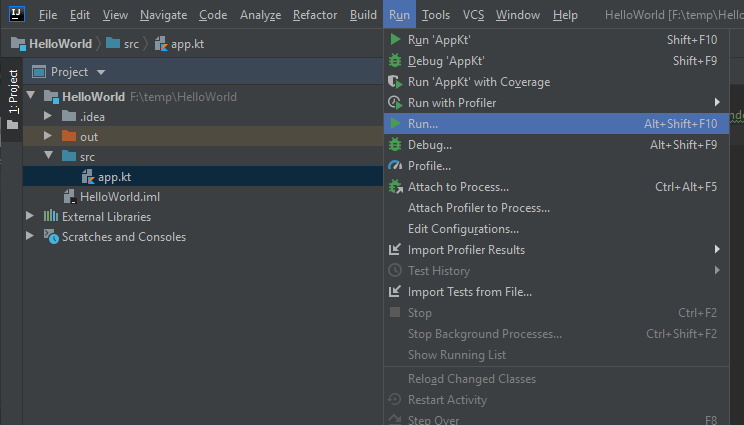Click the Run with Coverage shield icon
This screenshot has width=744, height=425.
point(395,82)
